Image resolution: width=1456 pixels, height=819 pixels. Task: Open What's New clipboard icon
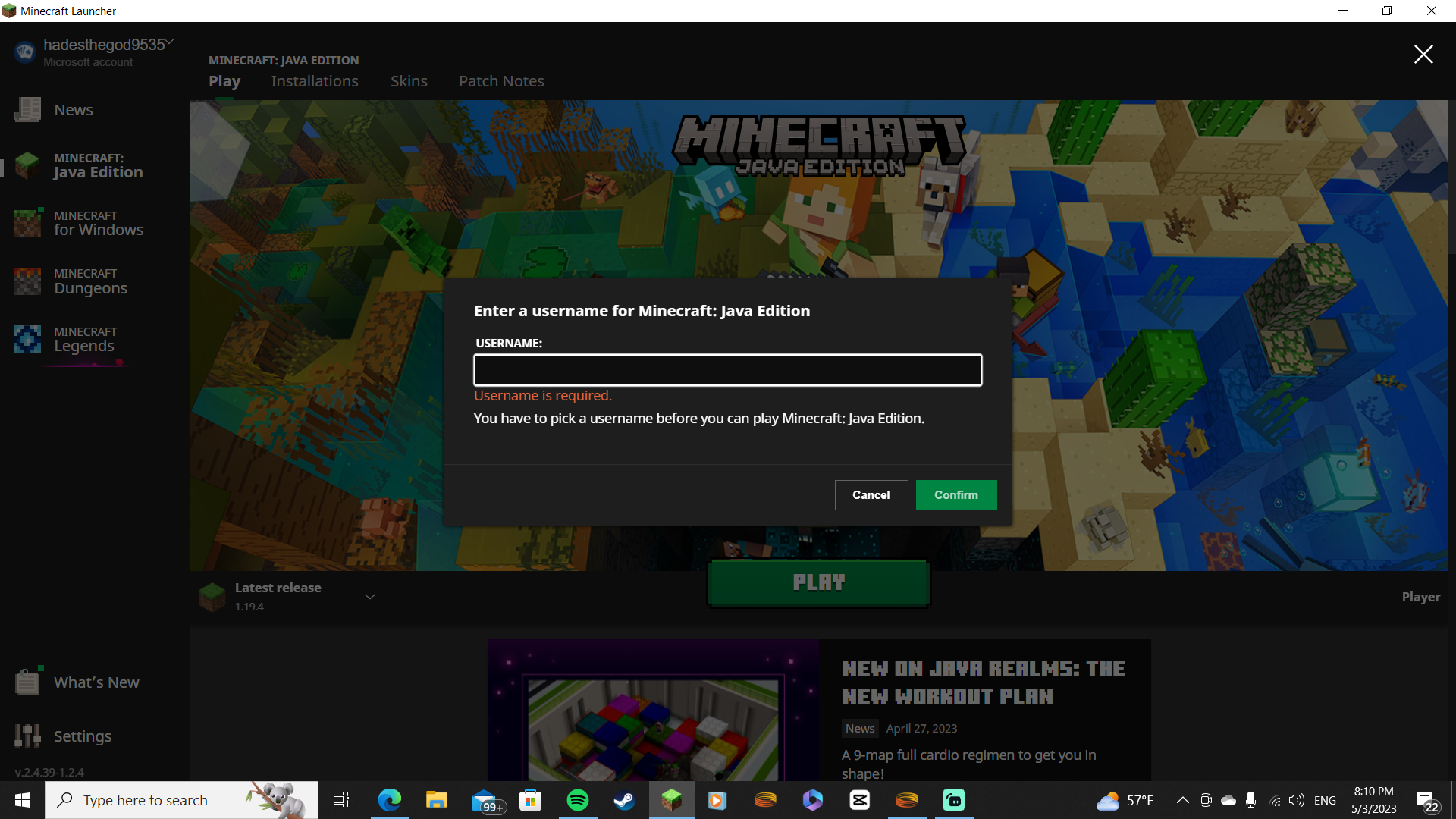[28, 682]
